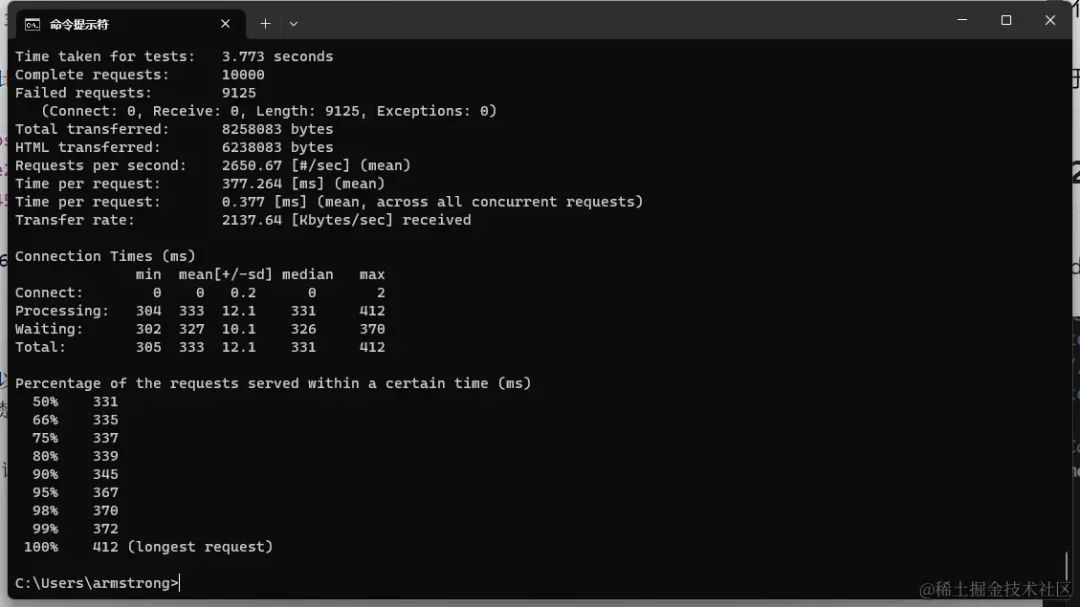The image size is (1080, 607).
Task: Click the '2650.67 [#/sec] (mean)' value
Action: [316, 165]
